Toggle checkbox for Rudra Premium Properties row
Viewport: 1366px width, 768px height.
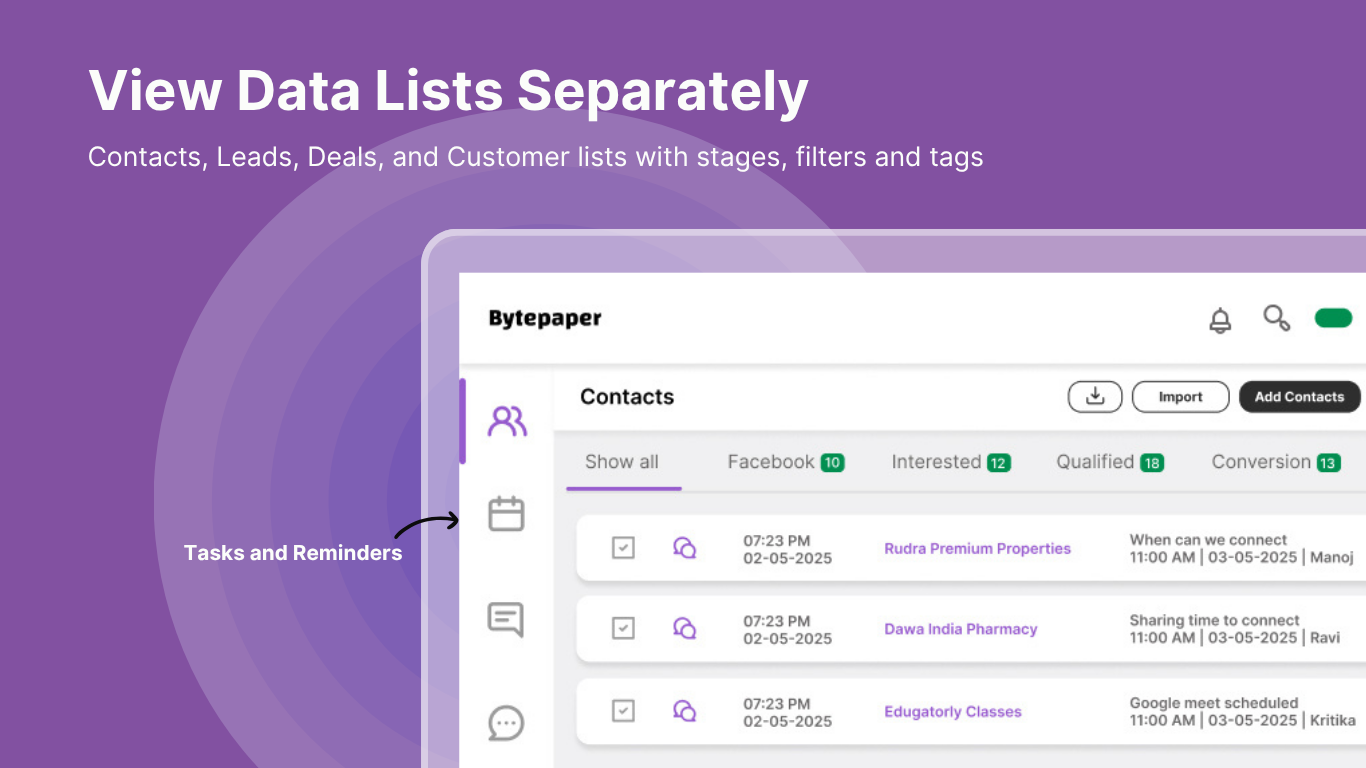coord(623,548)
